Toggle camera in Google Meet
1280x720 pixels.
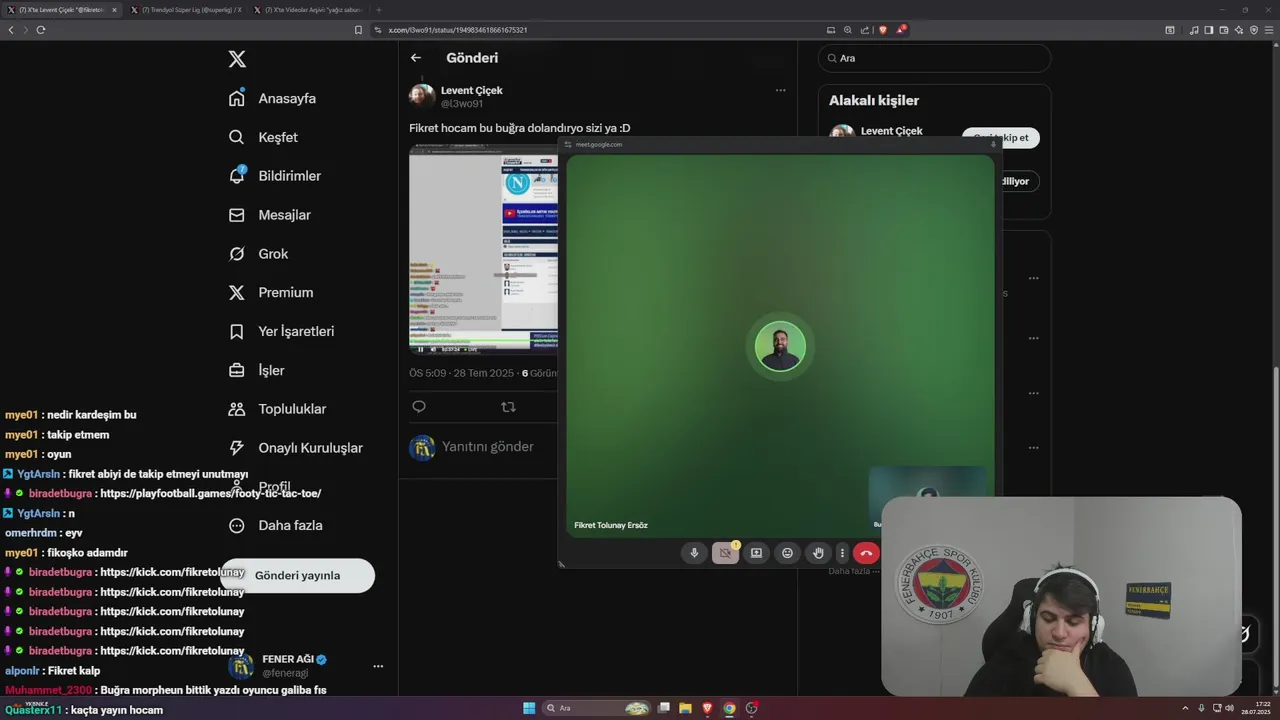tap(726, 553)
